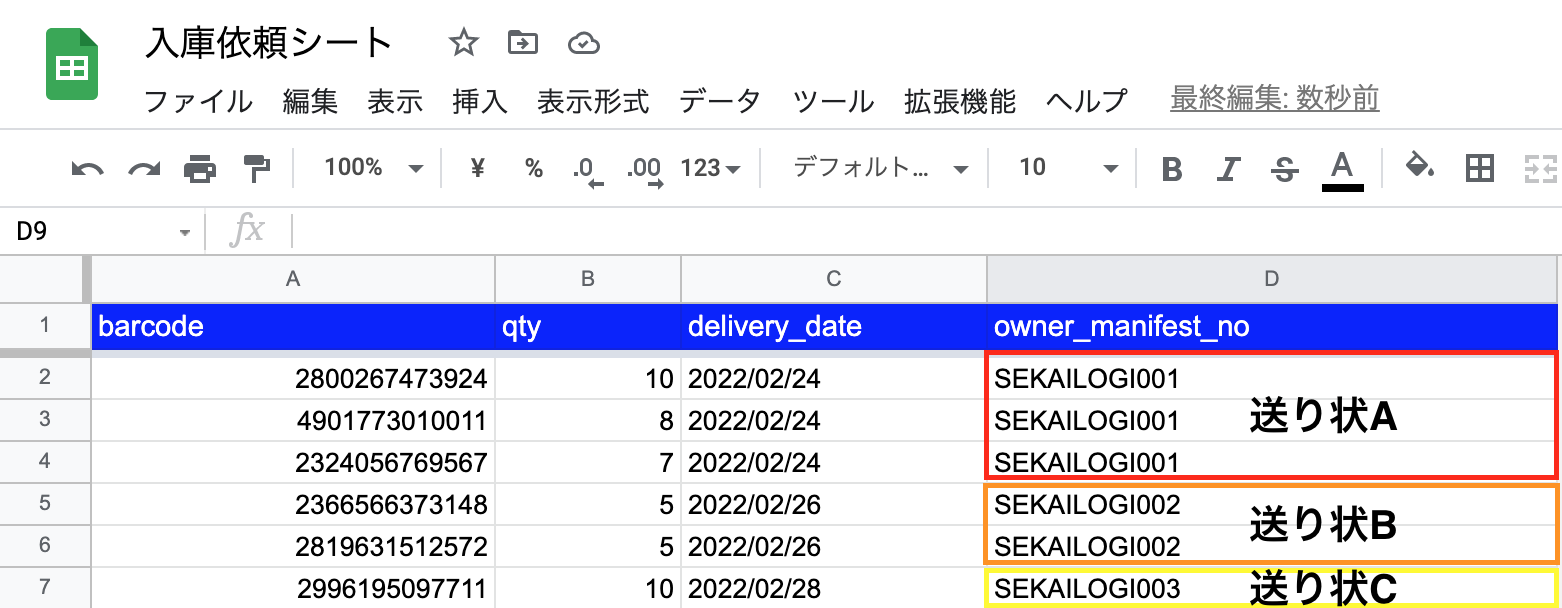Open the ファイル menu
This screenshot has height=608, width=1562.
pos(198,100)
